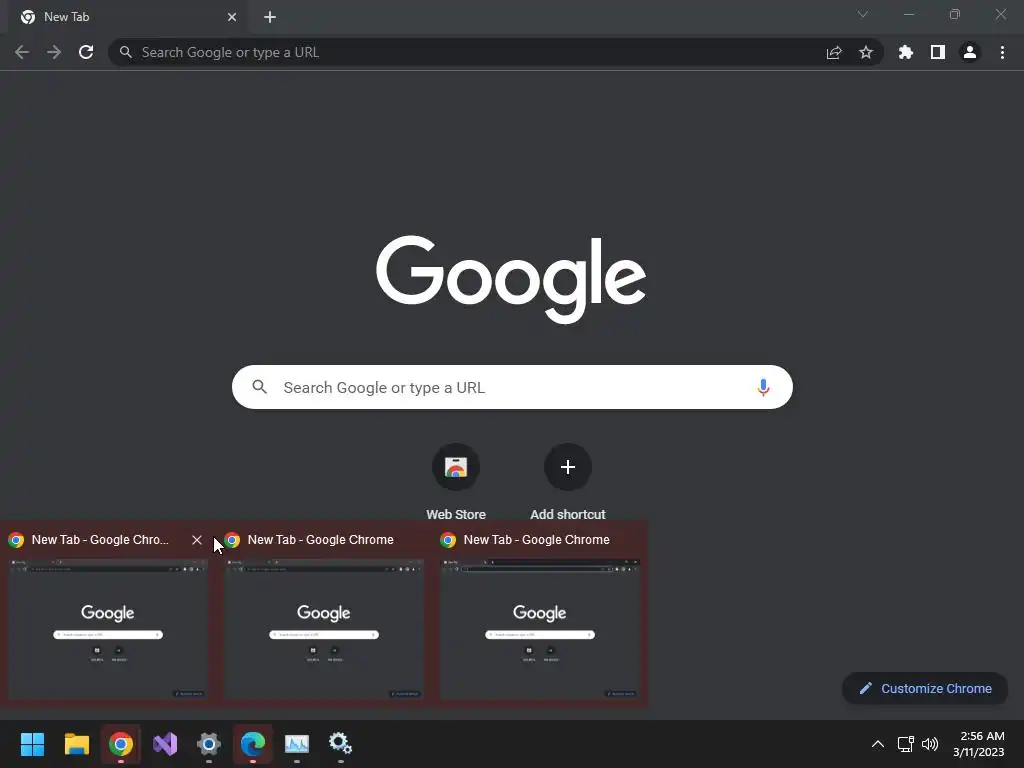
Task: Click the browser forward arrow
Action: pos(54,52)
